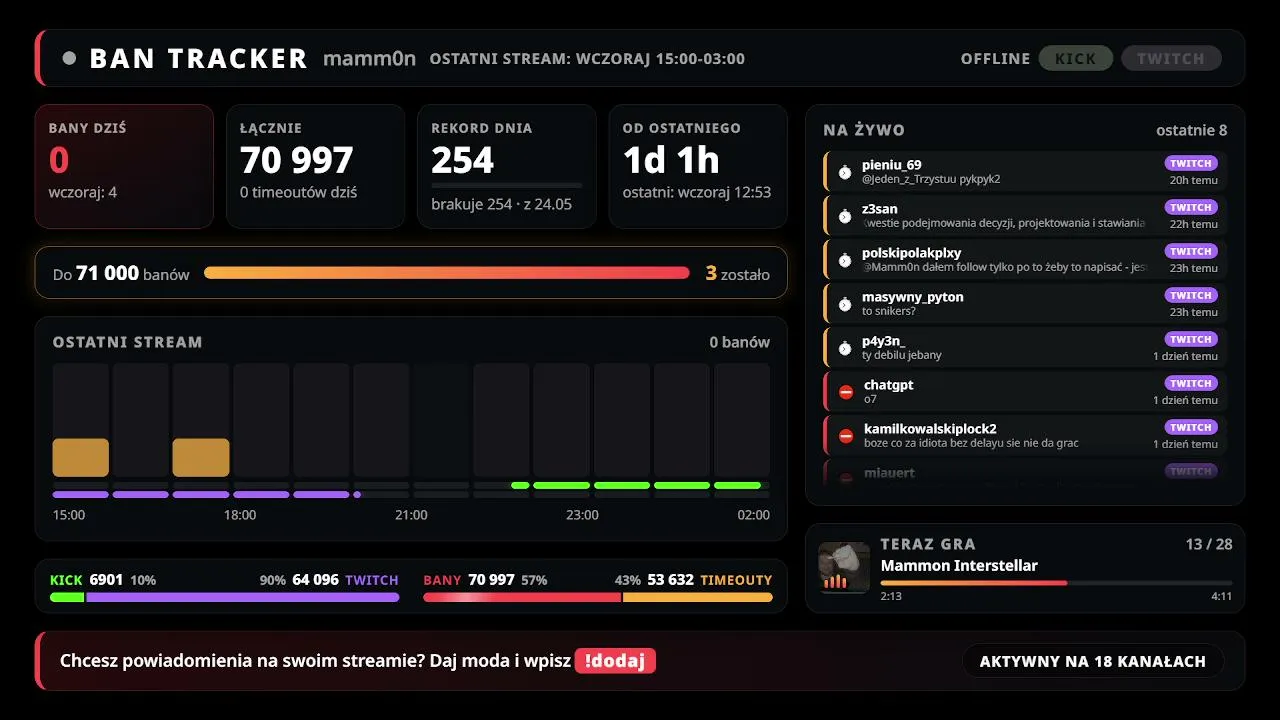Click the timeout stopwatch icon beside pieniu_69
Viewport: 1280px width, 720px height.
pyautogui.click(x=845, y=172)
